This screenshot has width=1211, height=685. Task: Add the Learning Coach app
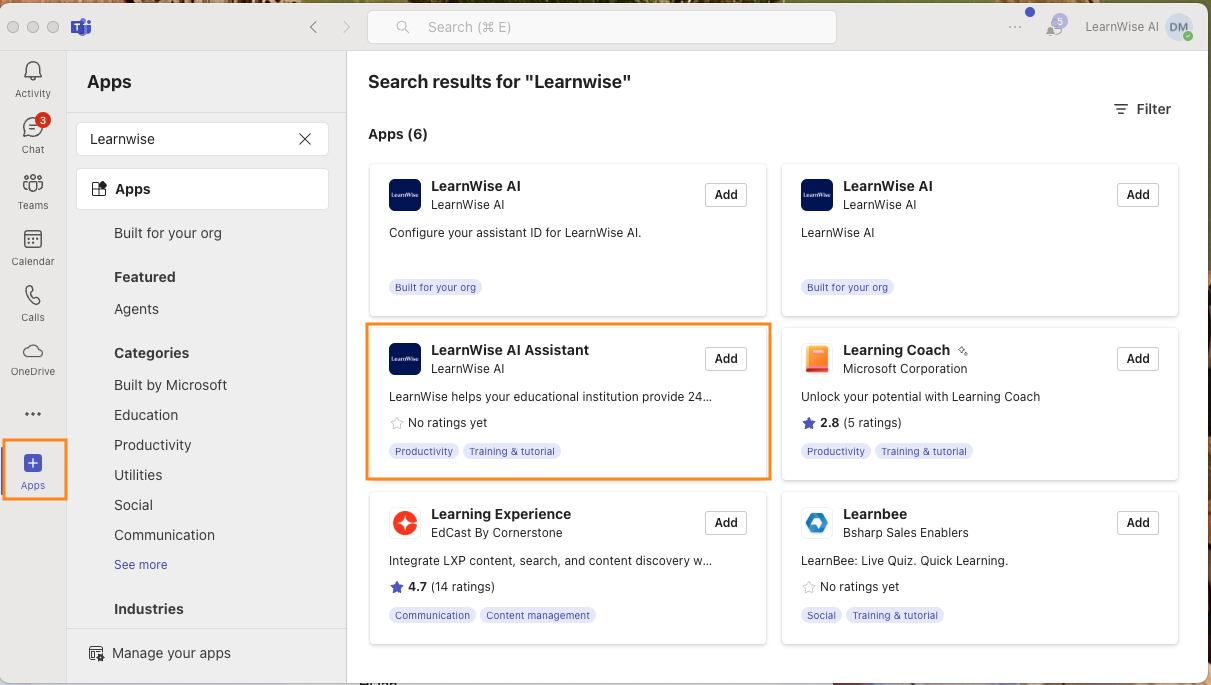pyautogui.click(x=1138, y=359)
